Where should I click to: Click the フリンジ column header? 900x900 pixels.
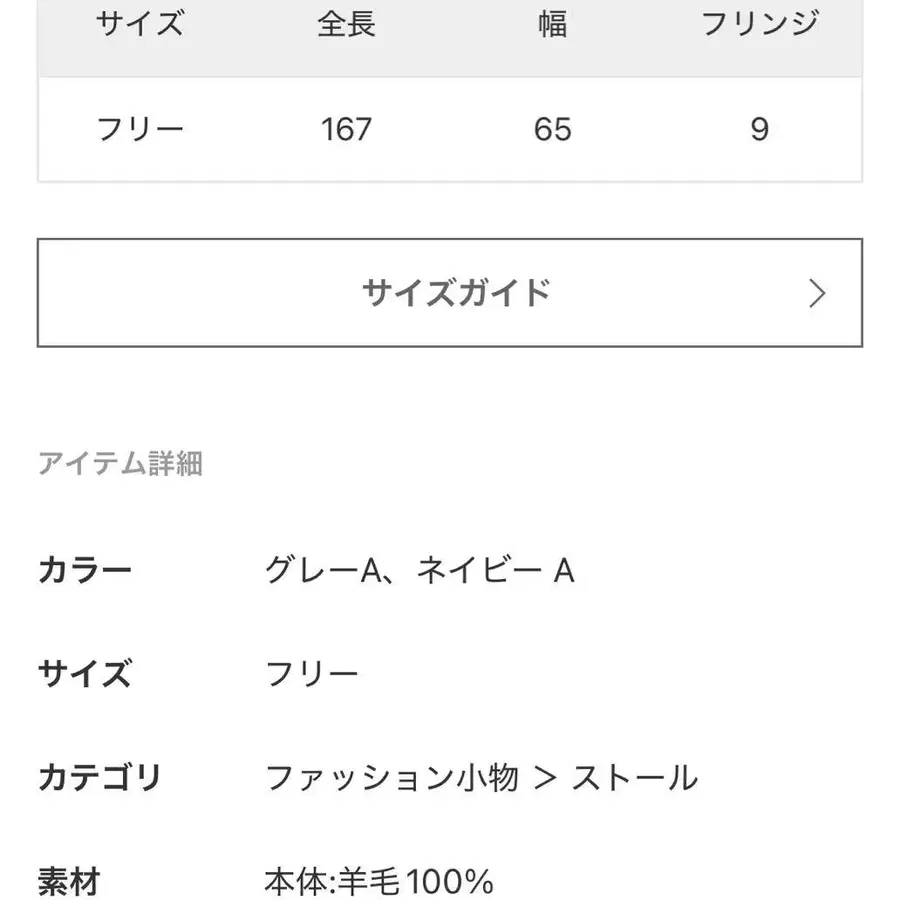click(x=759, y=25)
